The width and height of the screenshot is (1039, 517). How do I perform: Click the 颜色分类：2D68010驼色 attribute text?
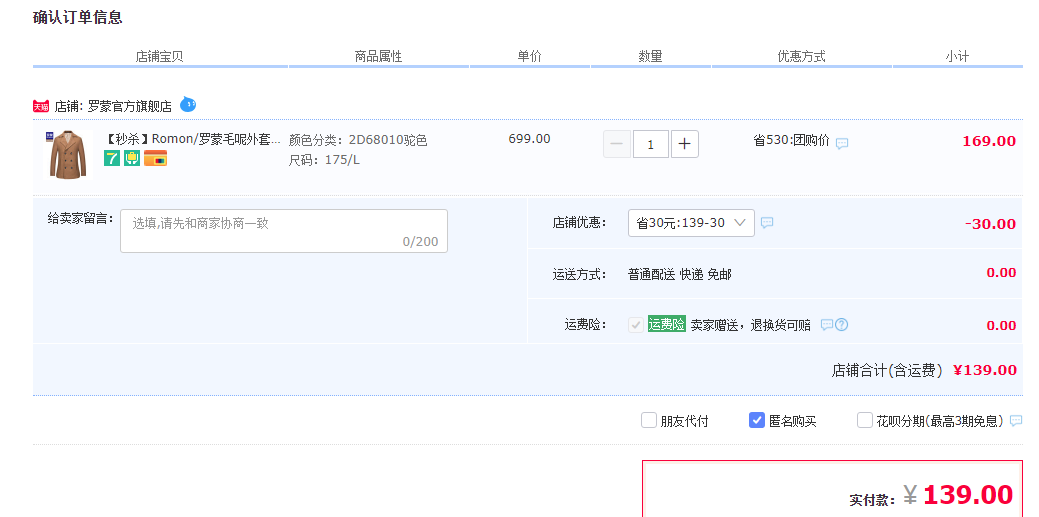point(358,140)
